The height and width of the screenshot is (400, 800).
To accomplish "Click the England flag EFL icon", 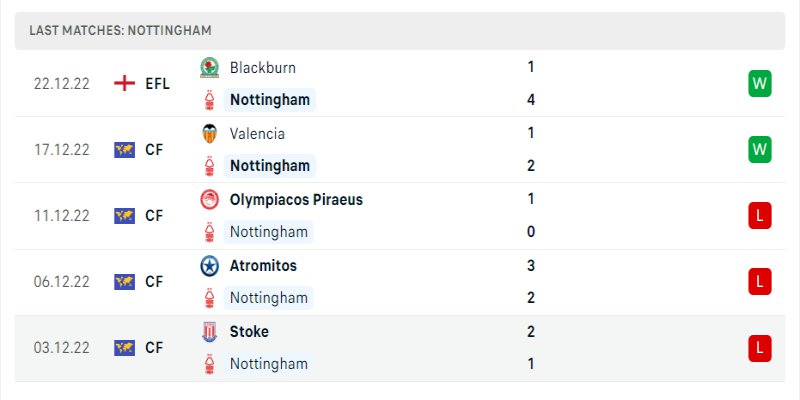I will click(125, 84).
